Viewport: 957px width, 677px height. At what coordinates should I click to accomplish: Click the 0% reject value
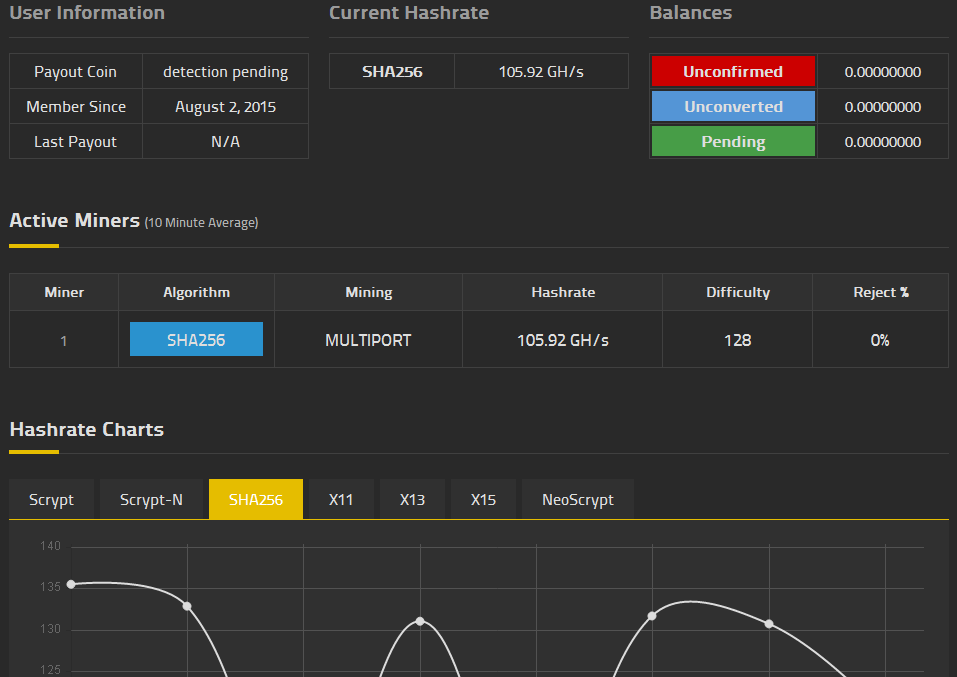[880, 340]
